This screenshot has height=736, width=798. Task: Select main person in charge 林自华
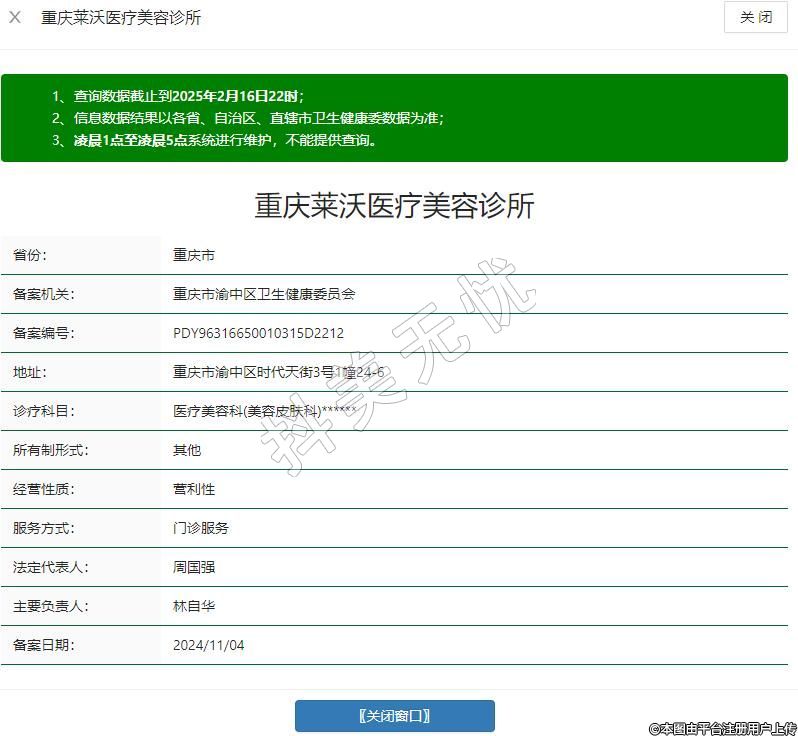click(194, 607)
